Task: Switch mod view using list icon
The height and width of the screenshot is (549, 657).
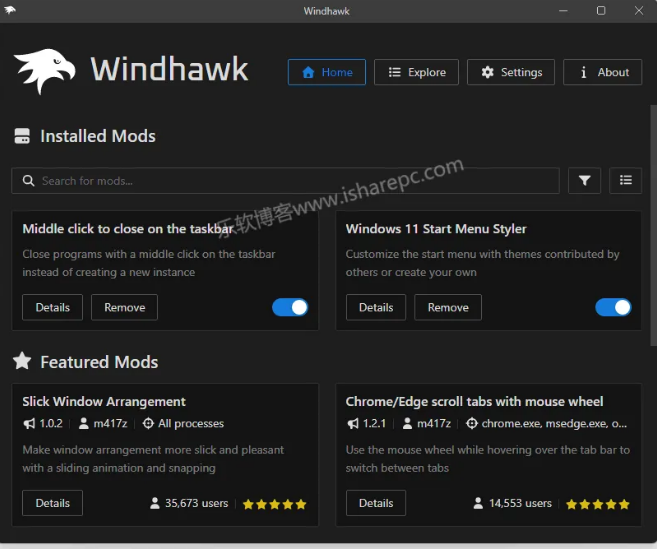Action: pyautogui.click(x=625, y=180)
